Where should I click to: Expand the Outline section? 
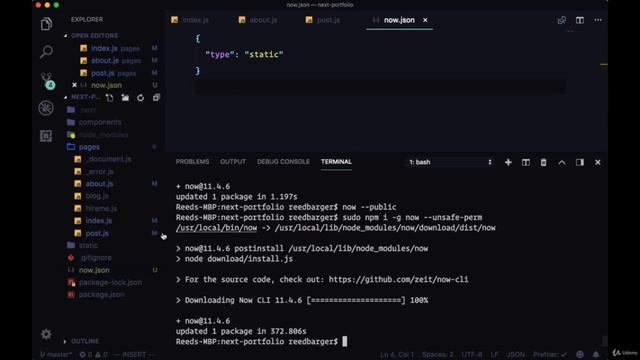pyautogui.click(x=82, y=341)
